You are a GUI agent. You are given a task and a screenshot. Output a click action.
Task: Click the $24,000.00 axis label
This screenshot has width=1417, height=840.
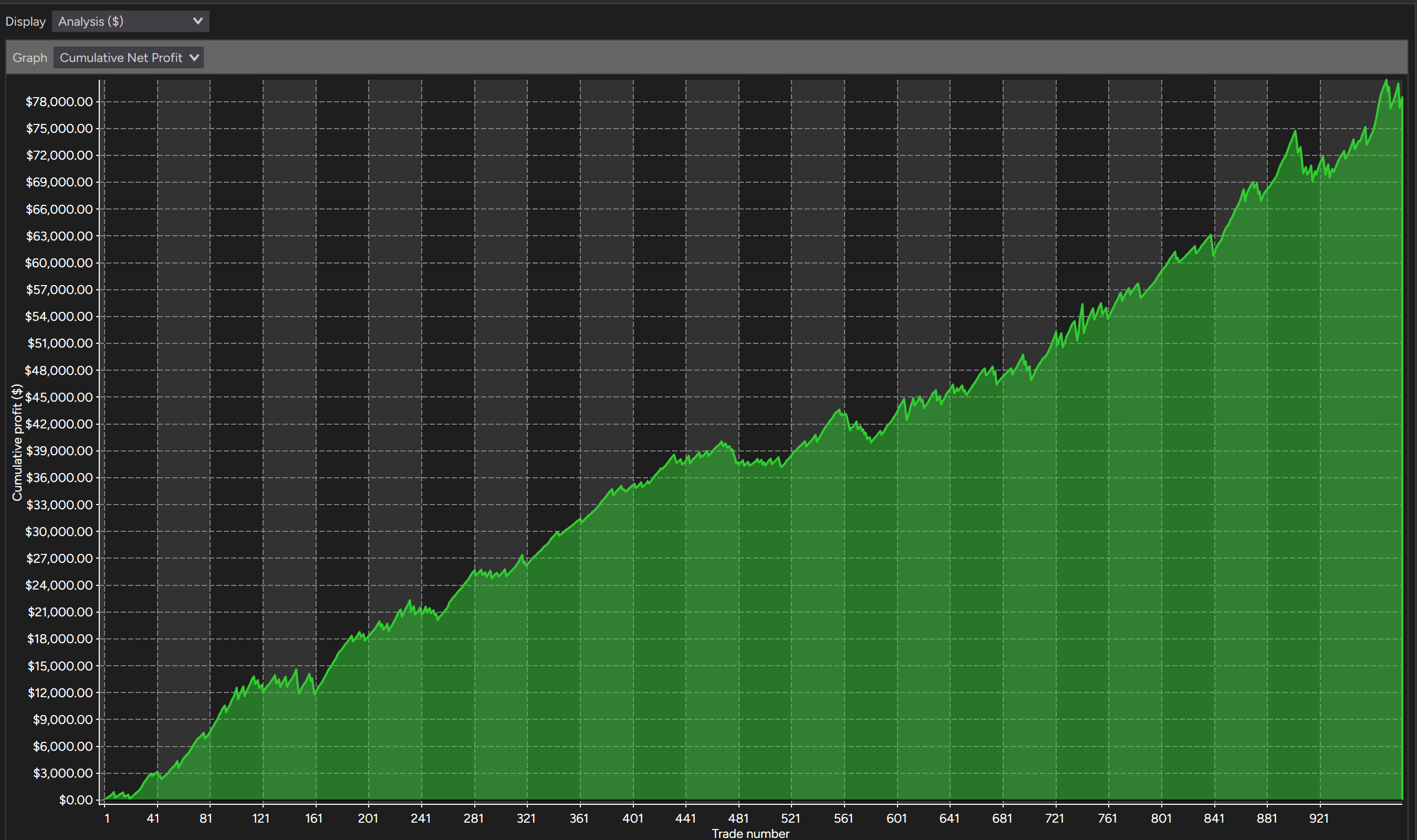59,585
